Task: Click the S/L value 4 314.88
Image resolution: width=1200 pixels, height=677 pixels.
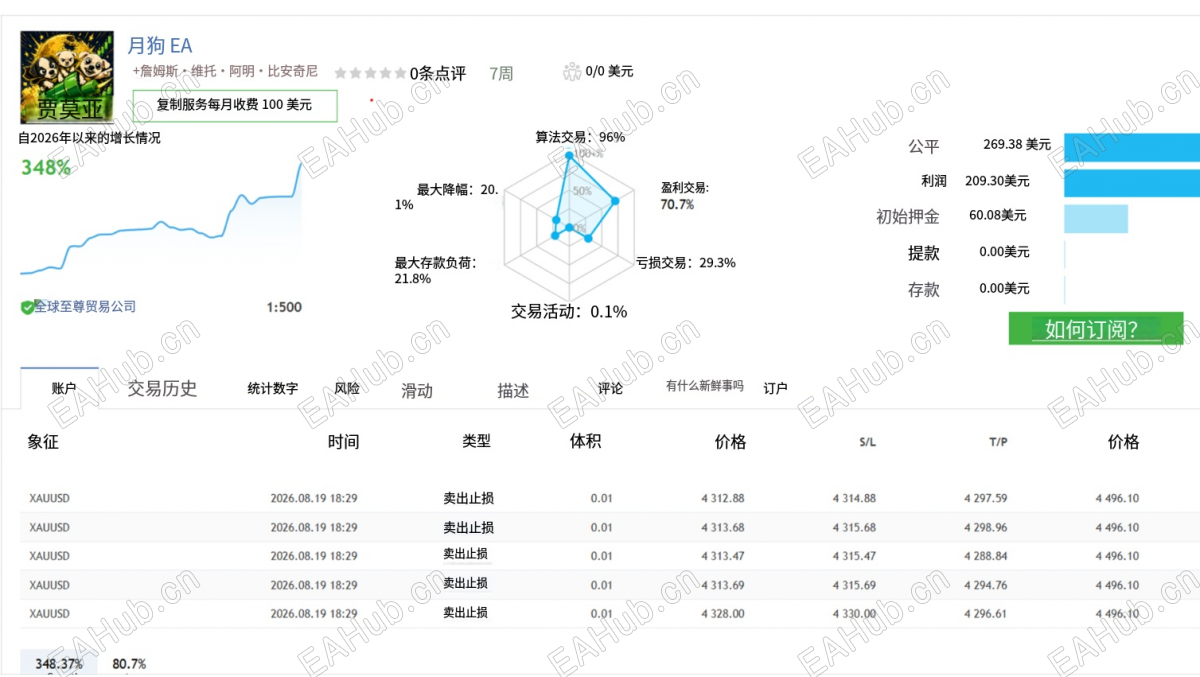Action: point(854,498)
